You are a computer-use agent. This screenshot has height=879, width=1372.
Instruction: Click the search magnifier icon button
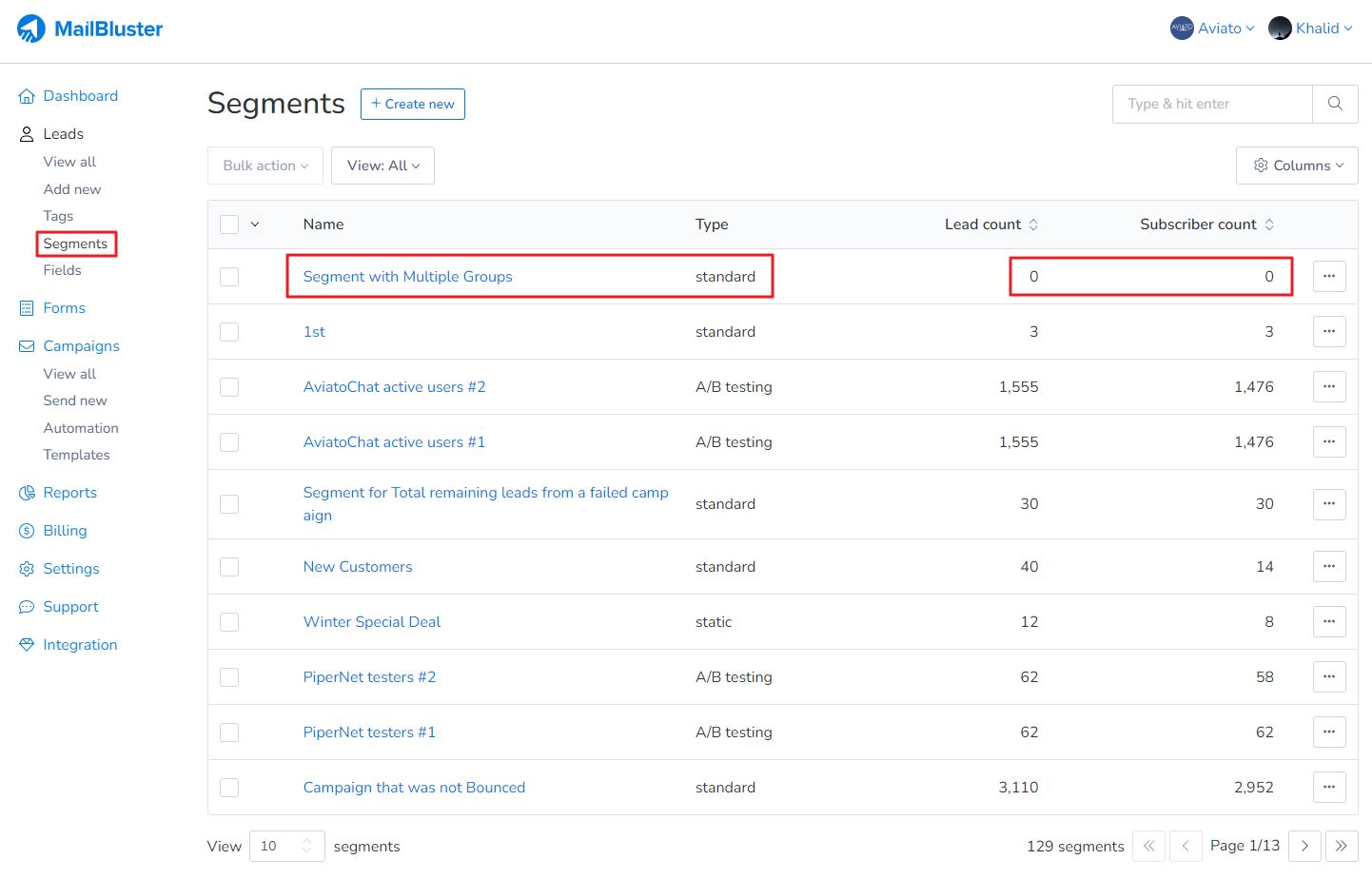1335,104
